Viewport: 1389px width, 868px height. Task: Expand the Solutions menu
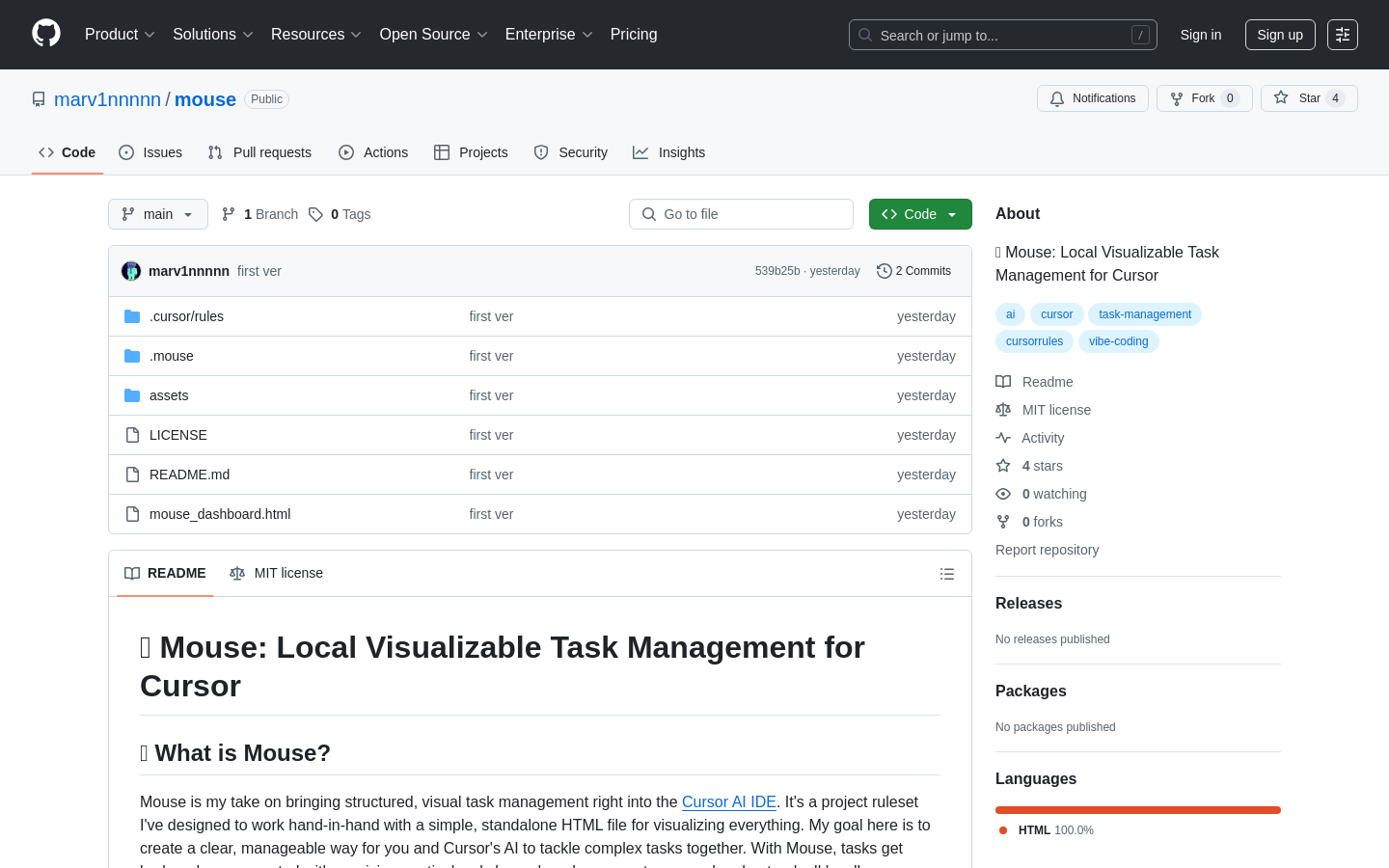(212, 35)
